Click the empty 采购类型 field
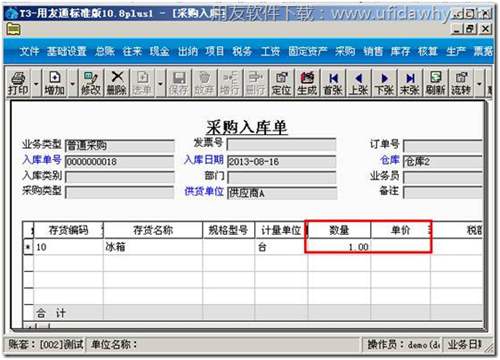The height and width of the screenshot is (360, 500). tap(120, 192)
